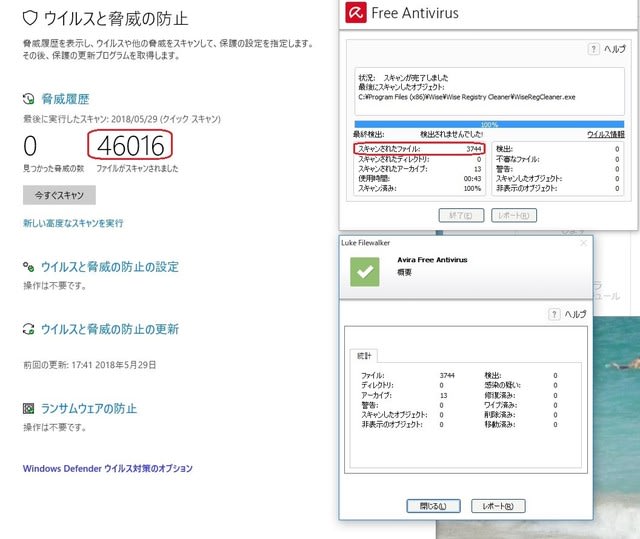Select the 統計 tab
640x539 pixels.
(x=364, y=356)
